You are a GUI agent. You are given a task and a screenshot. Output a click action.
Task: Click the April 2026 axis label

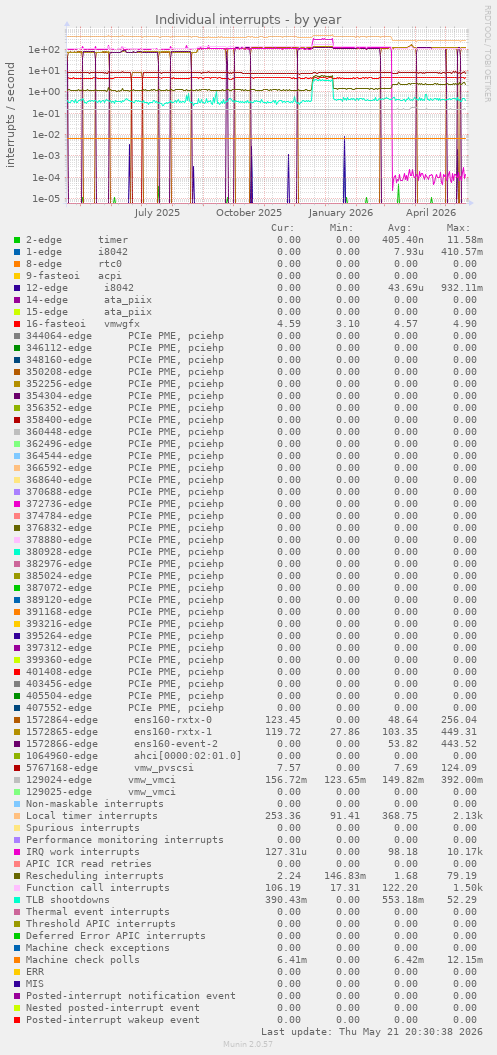(x=430, y=213)
